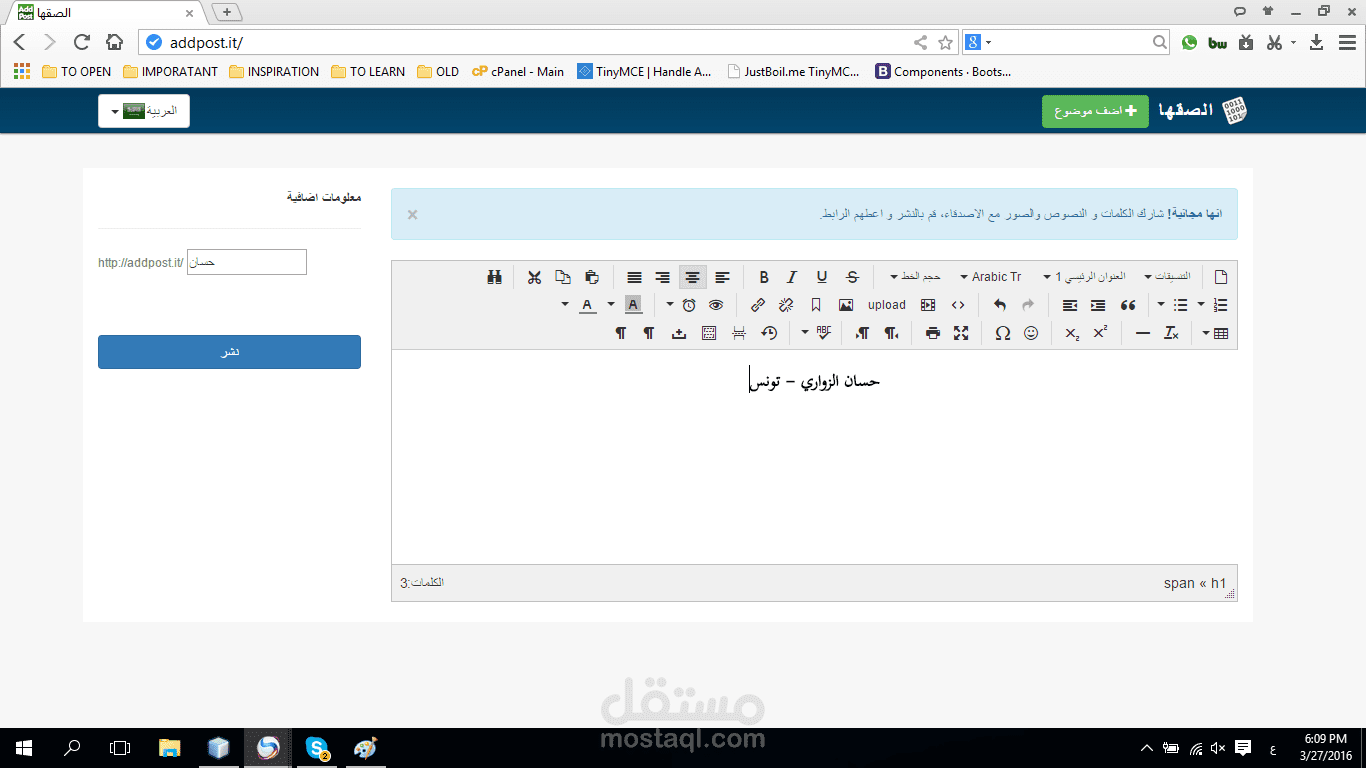Open the TO LEARN bookmarks folder
This screenshot has height=768, width=1366.
369,72
